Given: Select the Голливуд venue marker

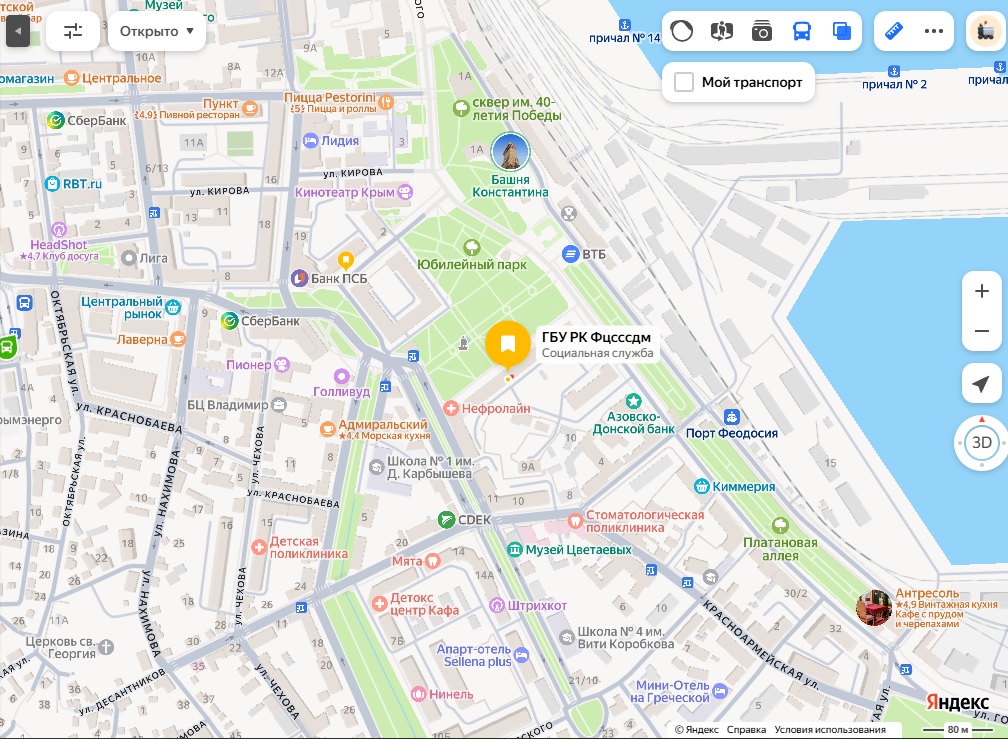Looking at the screenshot, I should pyautogui.click(x=341, y=376).
